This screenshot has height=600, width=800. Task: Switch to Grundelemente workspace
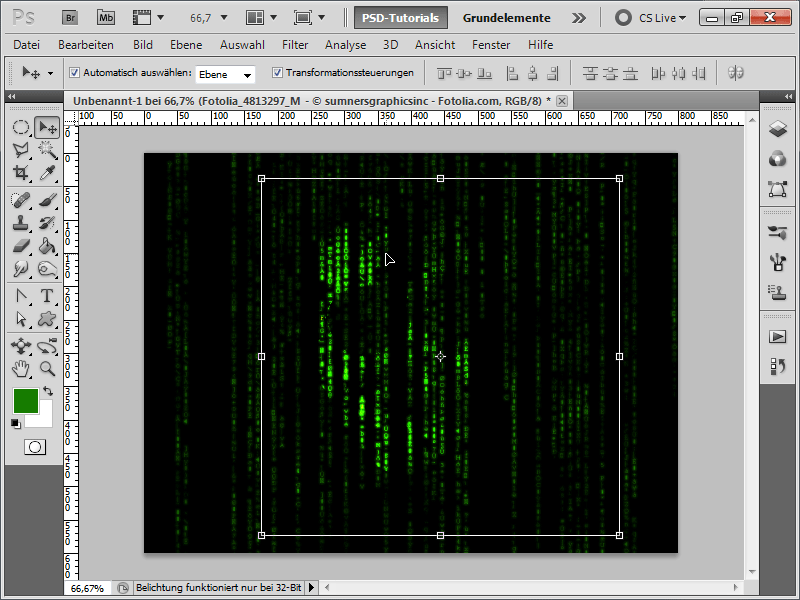pyautogui.click(x=507, y=18)
